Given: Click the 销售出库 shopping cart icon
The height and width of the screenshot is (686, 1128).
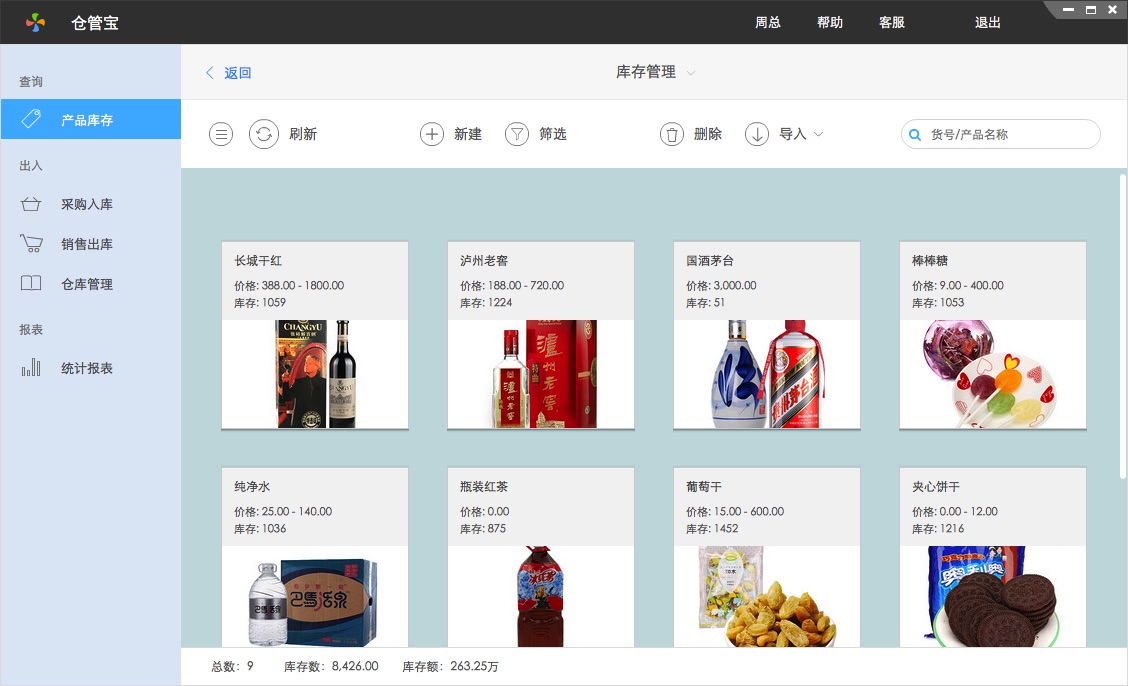Looking at the screenshot, I should point(31,244).
